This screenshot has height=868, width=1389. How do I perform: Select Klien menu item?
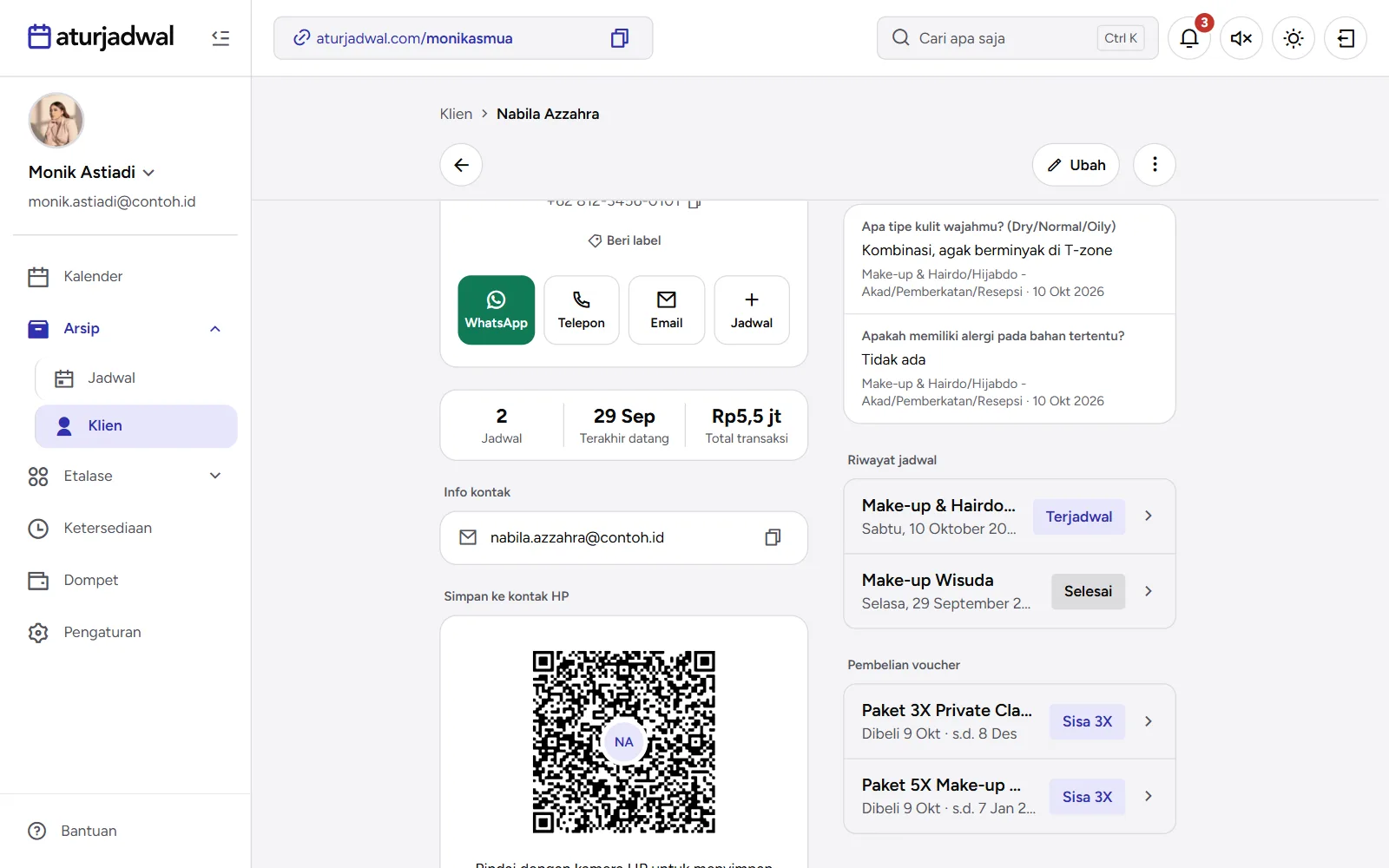(x=136, y=426)
